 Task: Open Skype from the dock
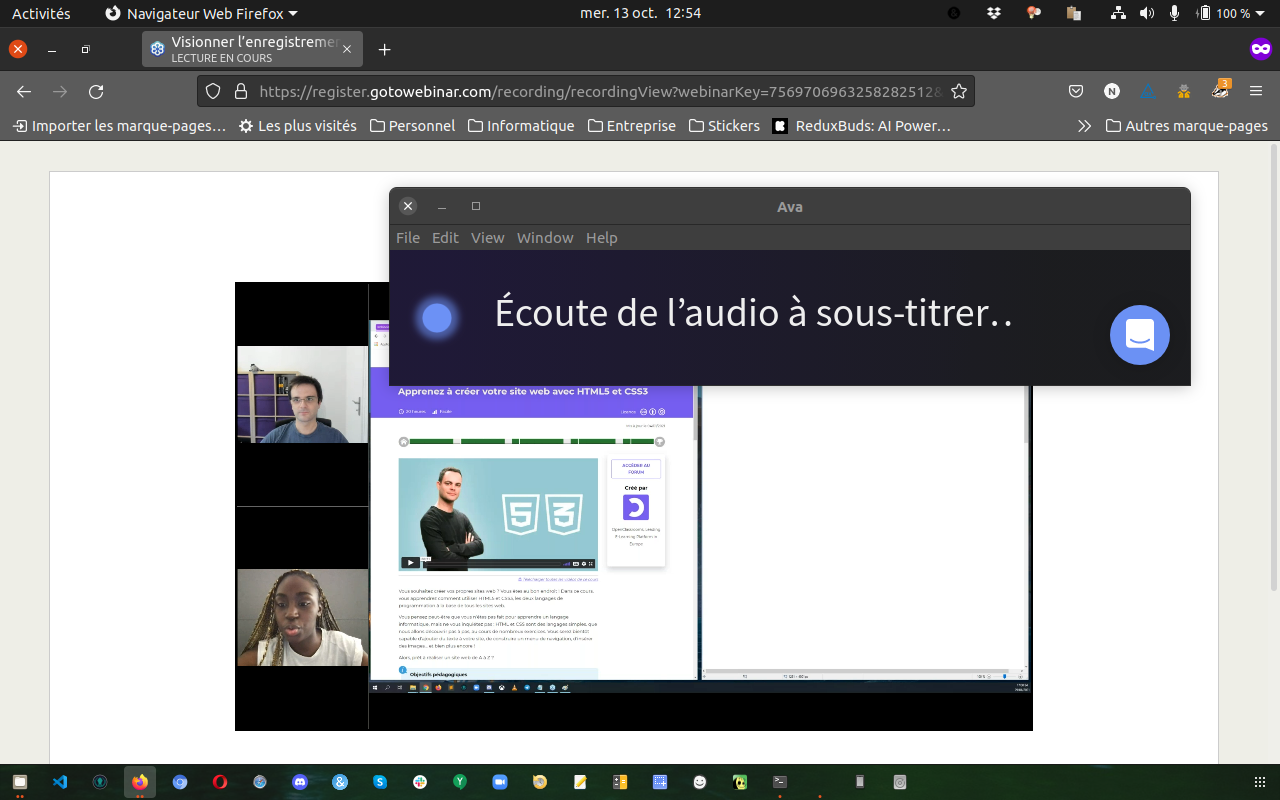click(x=380, y=782)
